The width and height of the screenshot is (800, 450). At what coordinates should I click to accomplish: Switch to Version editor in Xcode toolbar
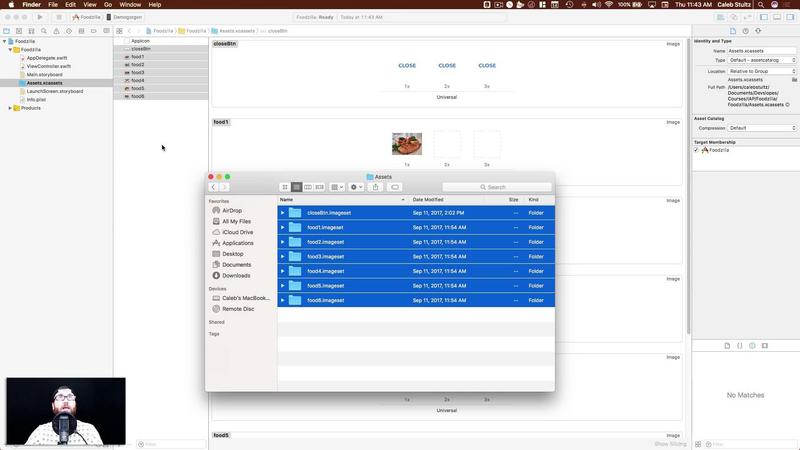(747, 17)
